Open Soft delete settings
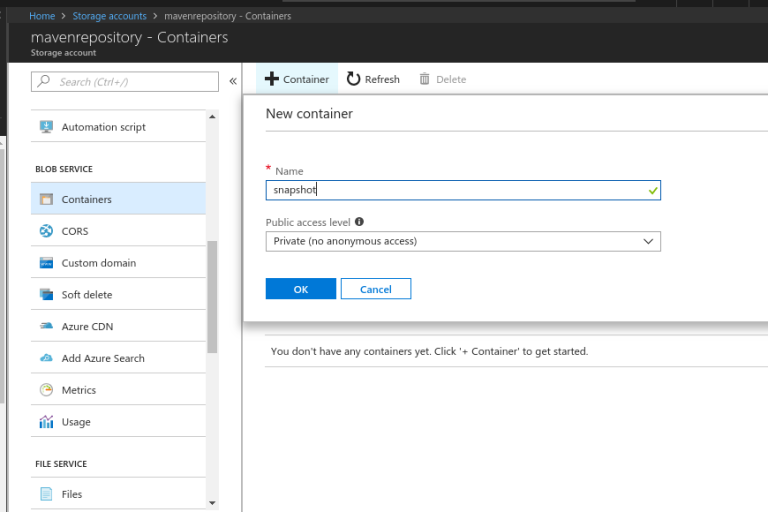 118,294
